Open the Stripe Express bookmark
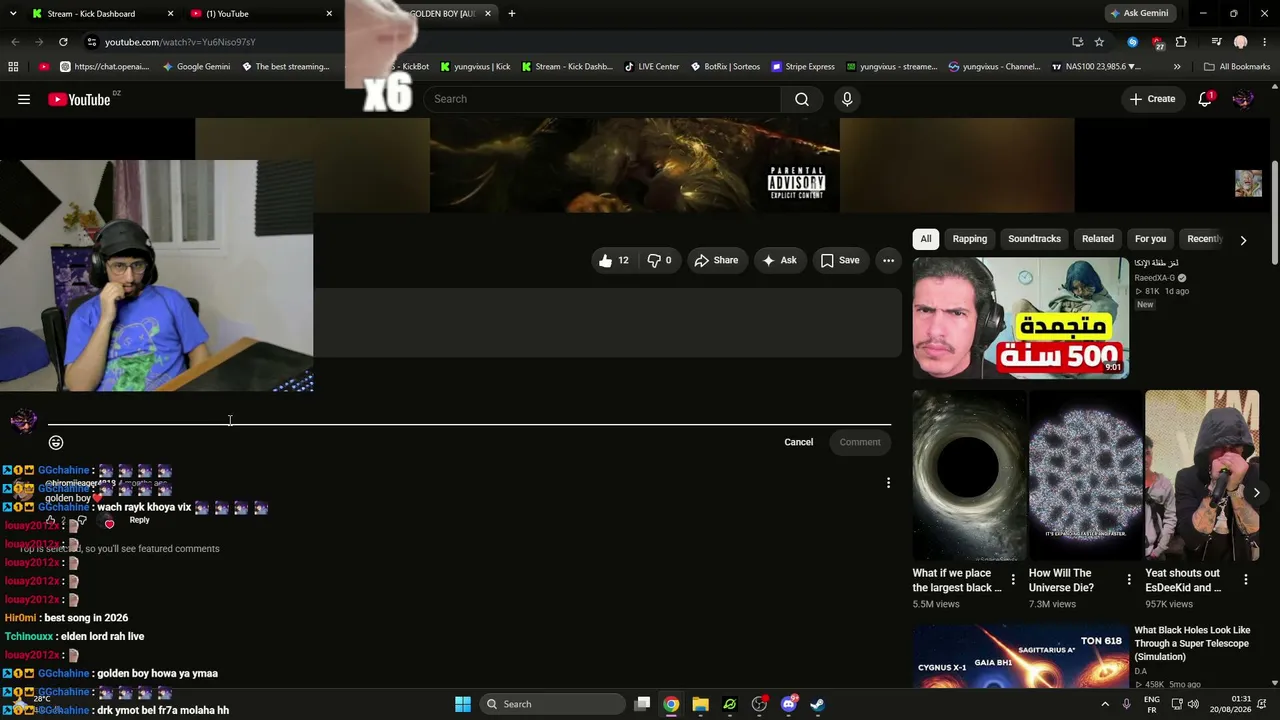 (802, 67)
